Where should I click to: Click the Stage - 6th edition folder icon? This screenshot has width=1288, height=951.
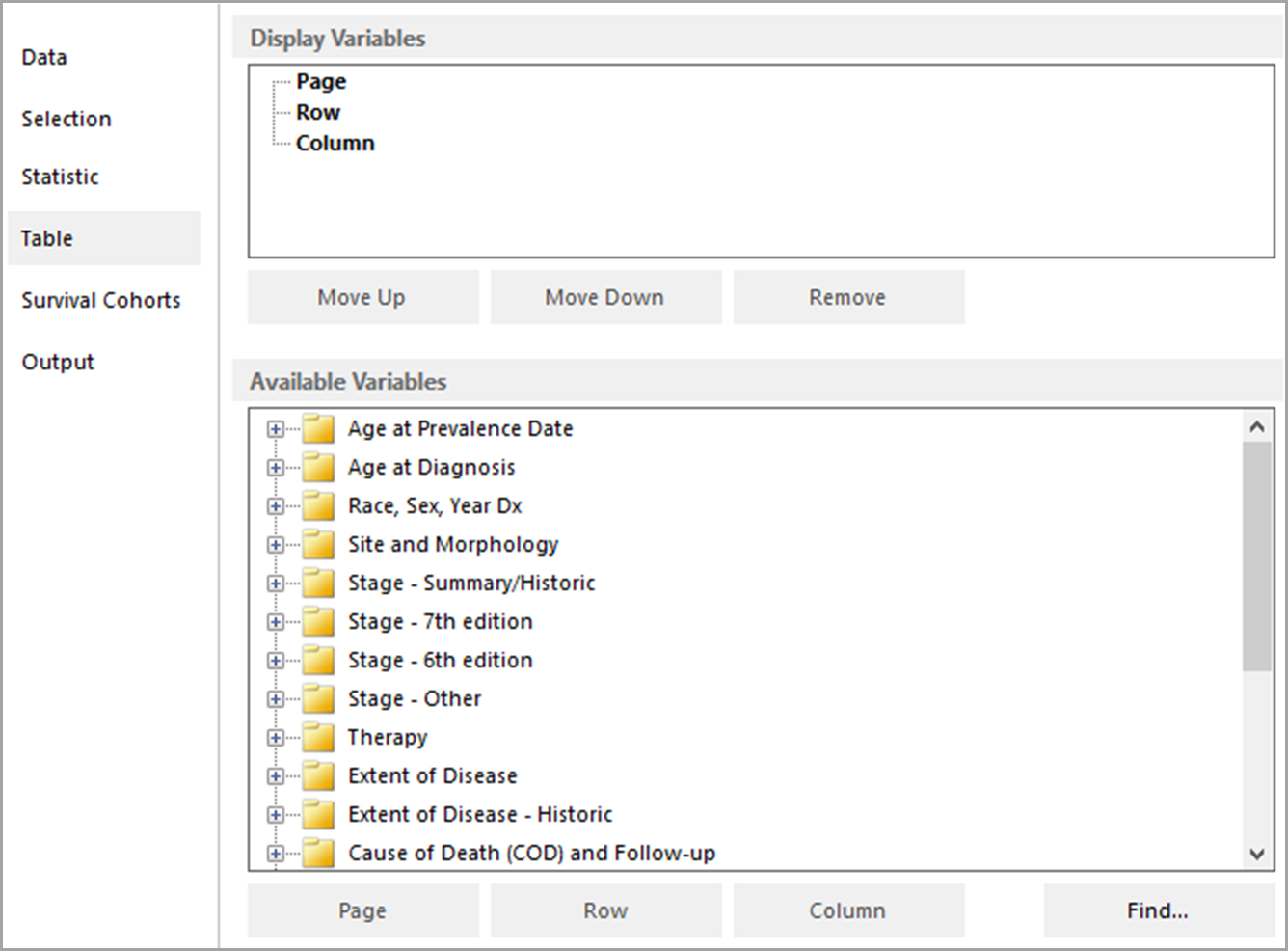pyautogui.click(x=318, y=661)
